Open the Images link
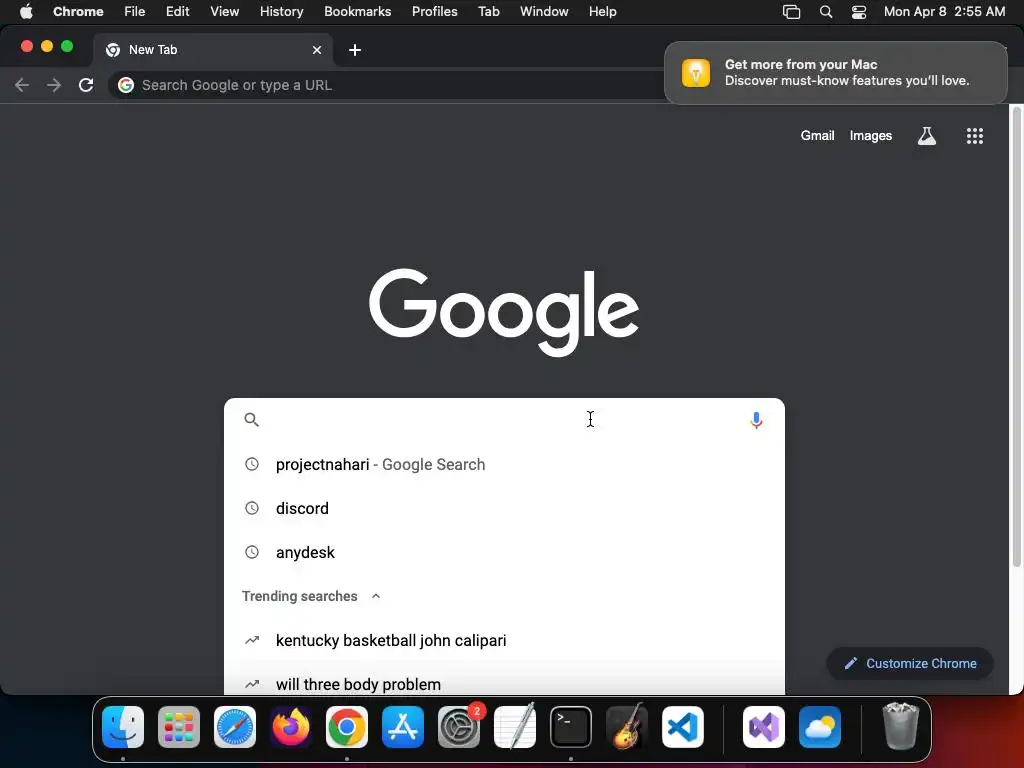Screen dimensions: 1024x768 (x=871, y=136)
